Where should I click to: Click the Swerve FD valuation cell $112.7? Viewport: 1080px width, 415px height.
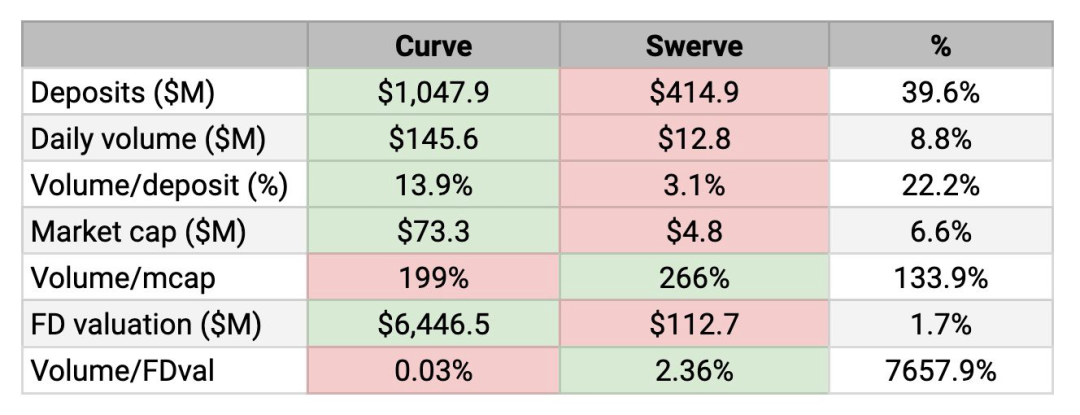[x=694, y=323]
